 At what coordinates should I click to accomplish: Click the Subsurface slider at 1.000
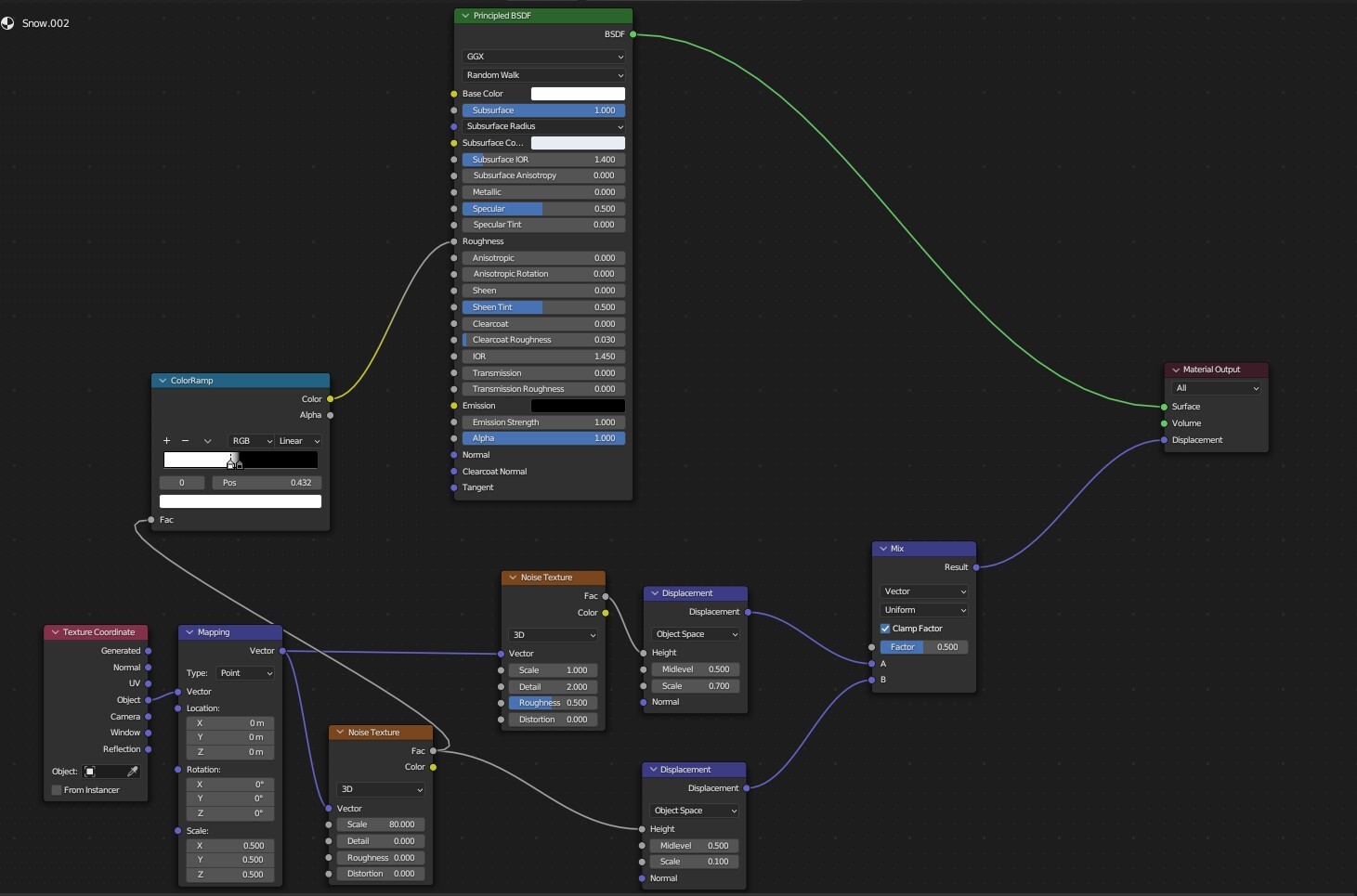point(543,110)
